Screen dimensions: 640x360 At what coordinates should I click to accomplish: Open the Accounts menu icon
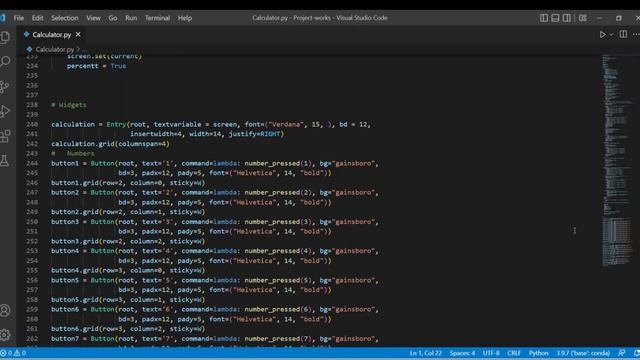coord(5,311)
